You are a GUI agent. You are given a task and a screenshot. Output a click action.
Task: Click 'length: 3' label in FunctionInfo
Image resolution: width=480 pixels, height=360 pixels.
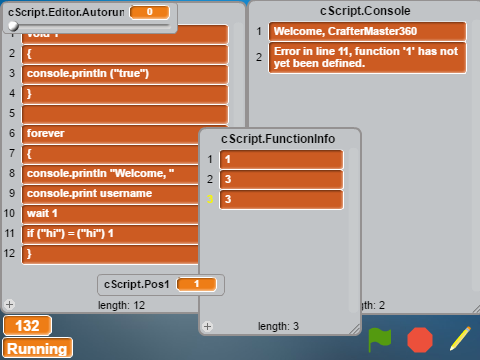(x=278, y=326)
